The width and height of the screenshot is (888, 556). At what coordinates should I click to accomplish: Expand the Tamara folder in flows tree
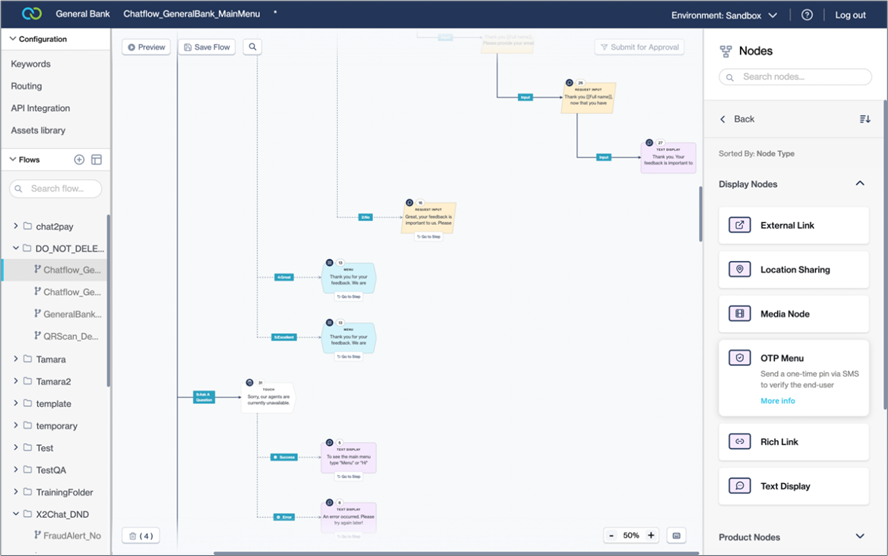click(15, 359)
